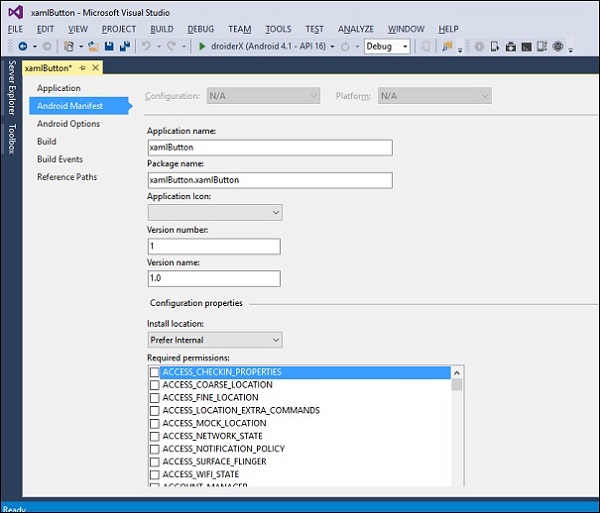Open the FILE menu
The image size is (600, 513).
[15, 29]
